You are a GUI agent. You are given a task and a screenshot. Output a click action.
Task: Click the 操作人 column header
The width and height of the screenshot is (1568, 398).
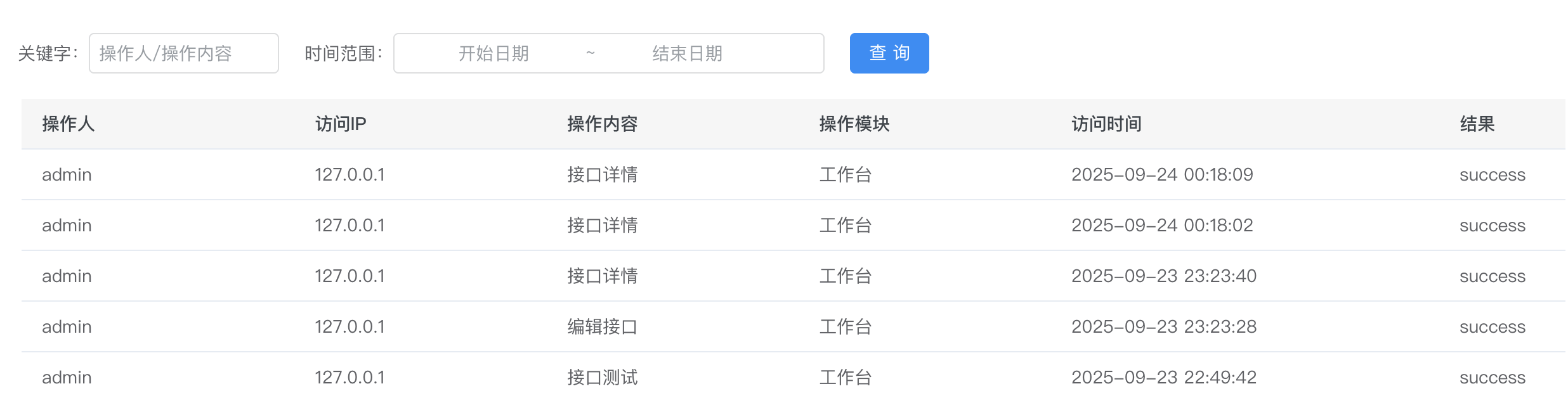coord(69,124)
